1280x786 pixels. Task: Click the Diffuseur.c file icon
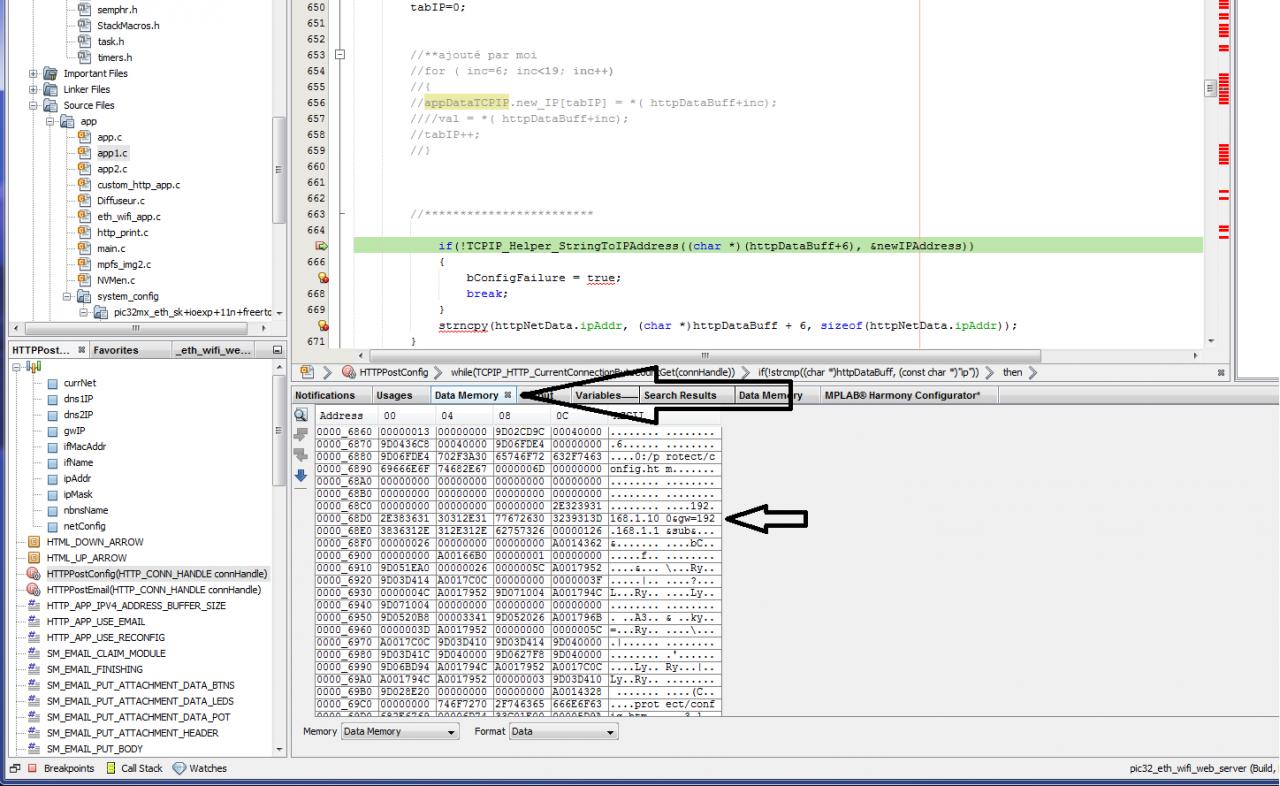coord(84,201)
